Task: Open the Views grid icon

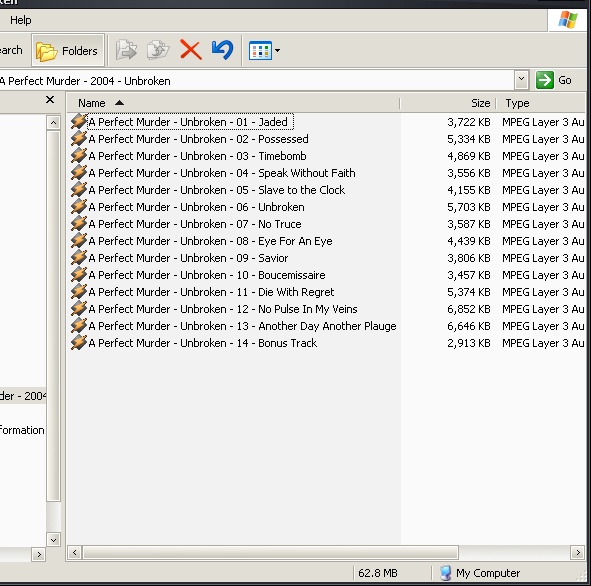Action: (260, 50)
